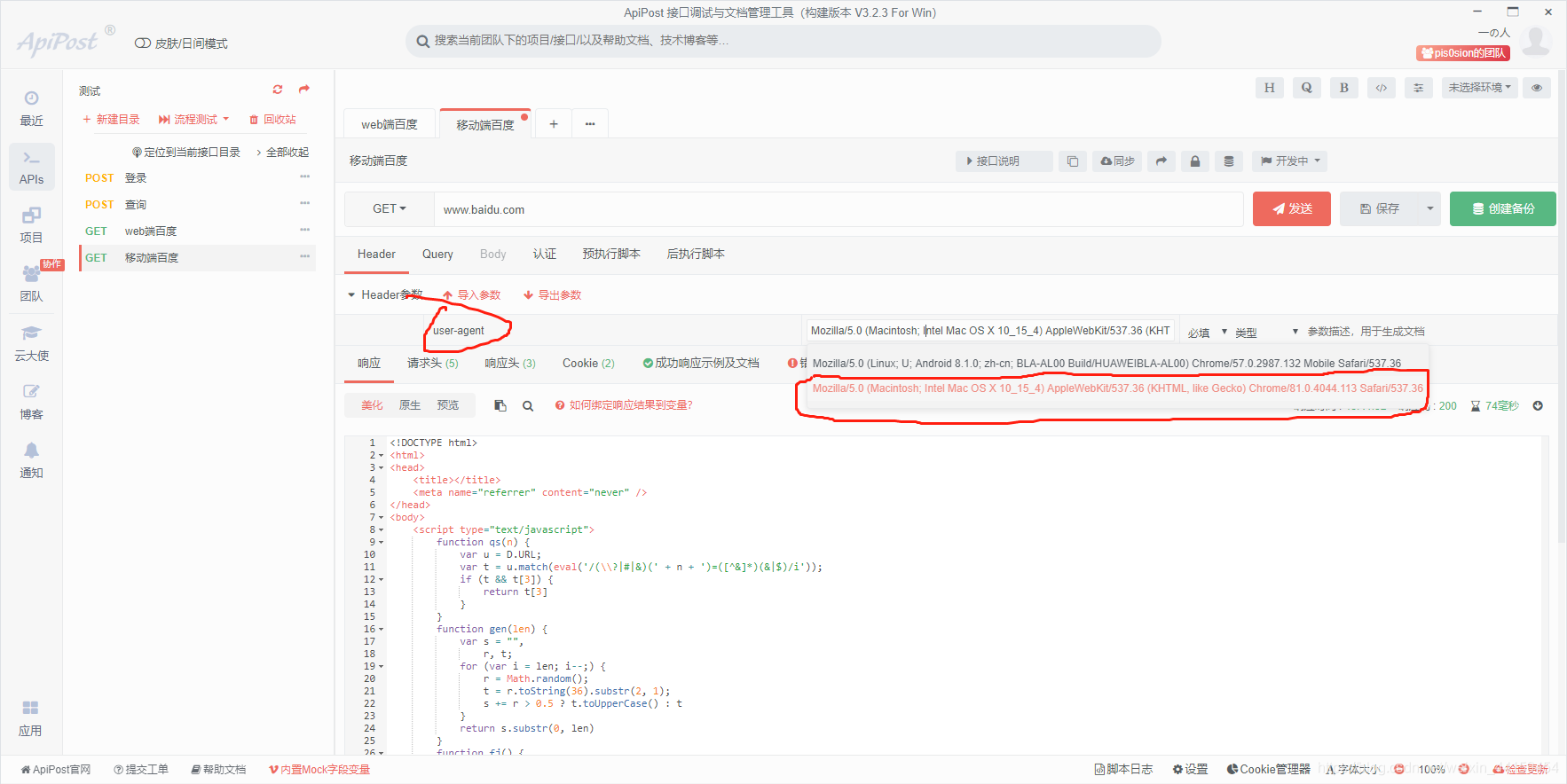Click the copy interface icon
This screenshot has height=784, width=1567.
click(x=1073, y=161)
